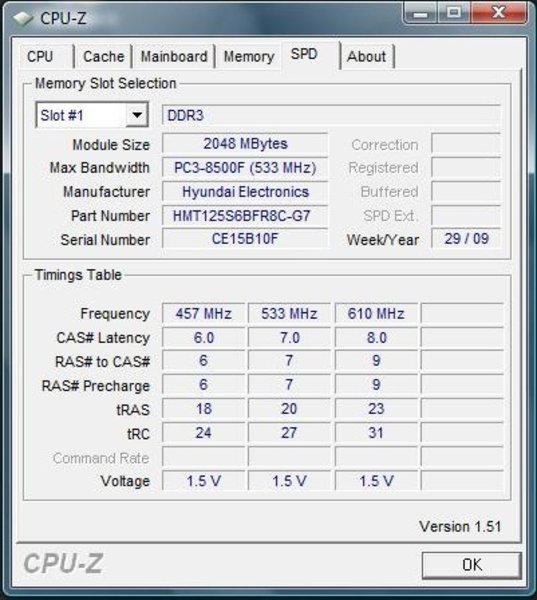Click the 533 MHz frequency cell
The image size is (537, 600).
tap(289, 313)
